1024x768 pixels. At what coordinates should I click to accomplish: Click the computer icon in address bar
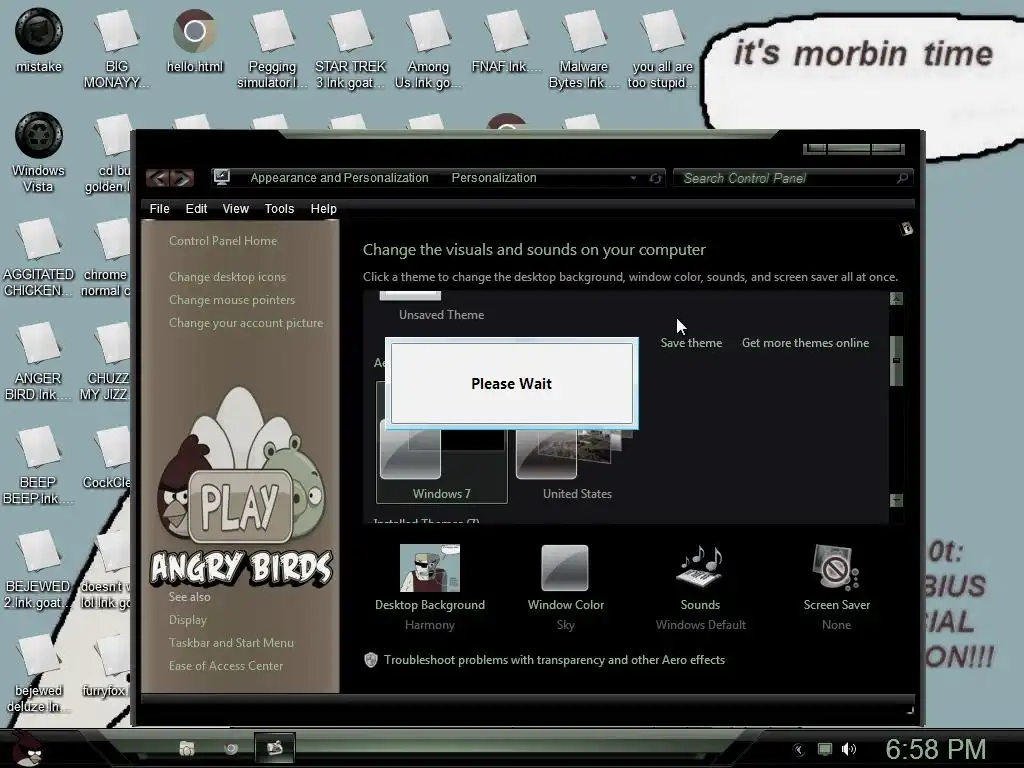pyautogui.click(x=222, y=177)
